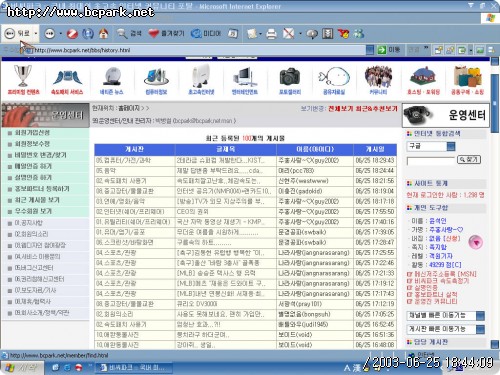Open the shopping bags 공동구매·쇼핑 icon

468,80
